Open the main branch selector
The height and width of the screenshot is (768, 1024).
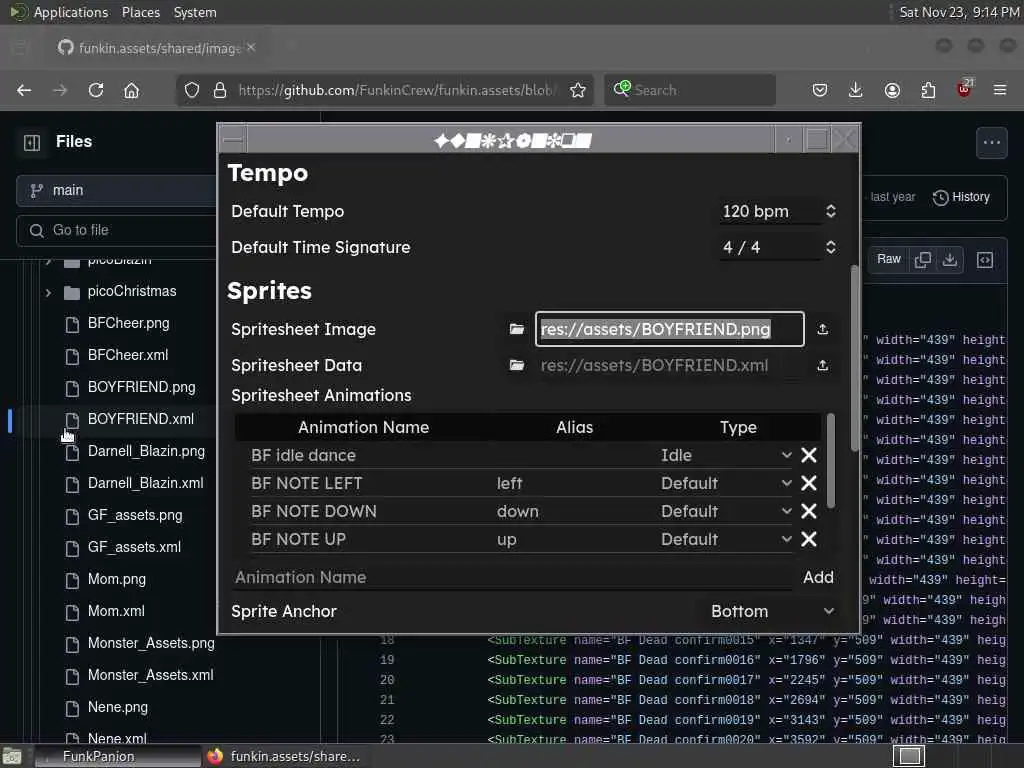click(116, 190)
